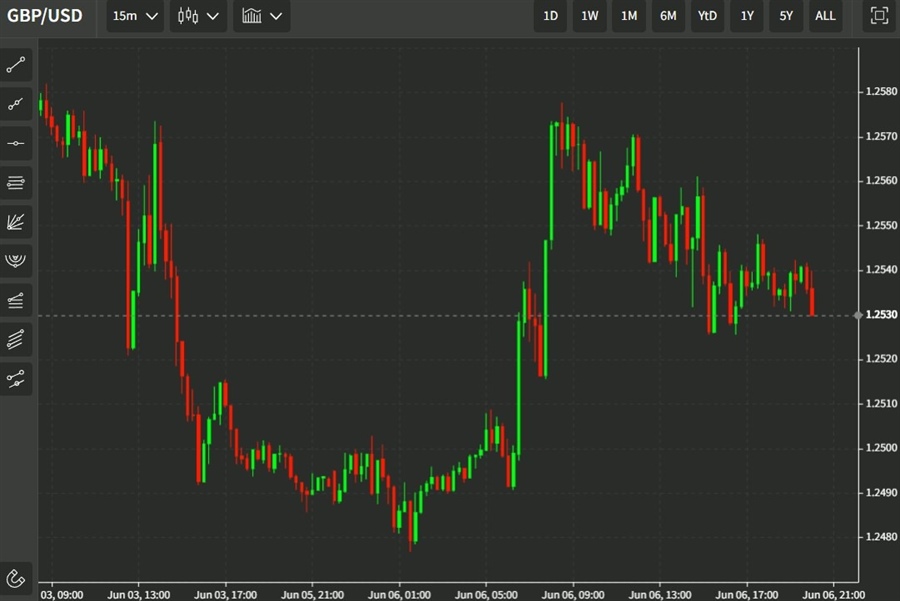Viewport: 900px width, 601px height.
Task: Select the ray line drawing tool
Action: pyautogui.click(x=15, y=104)
